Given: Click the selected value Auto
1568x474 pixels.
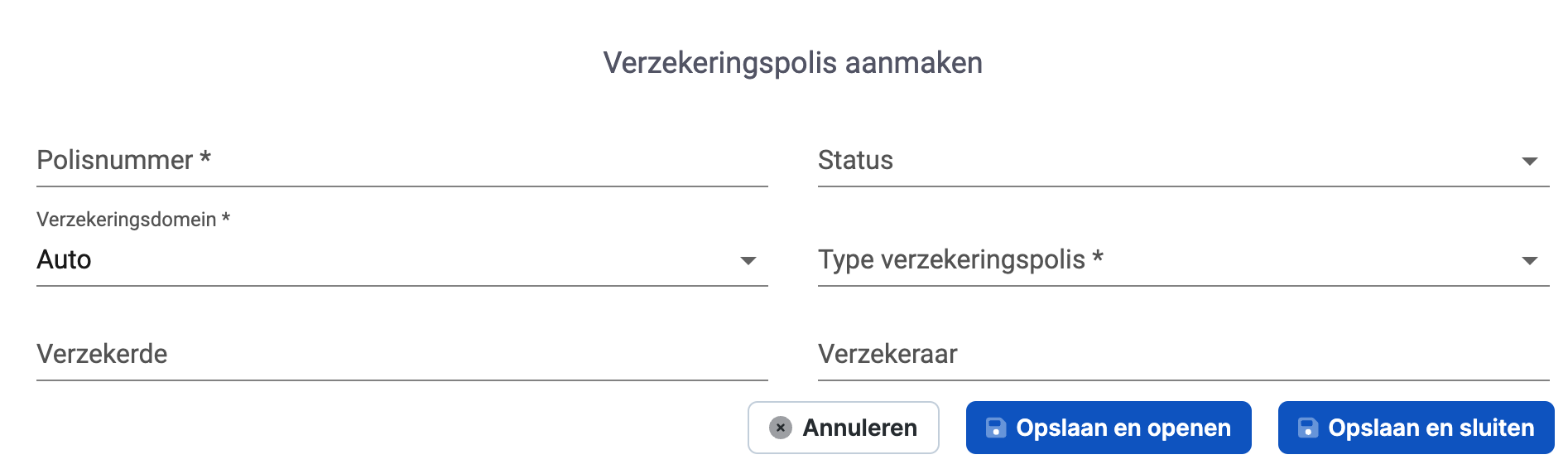Looking at the screenshot, I should click(65, 260).
